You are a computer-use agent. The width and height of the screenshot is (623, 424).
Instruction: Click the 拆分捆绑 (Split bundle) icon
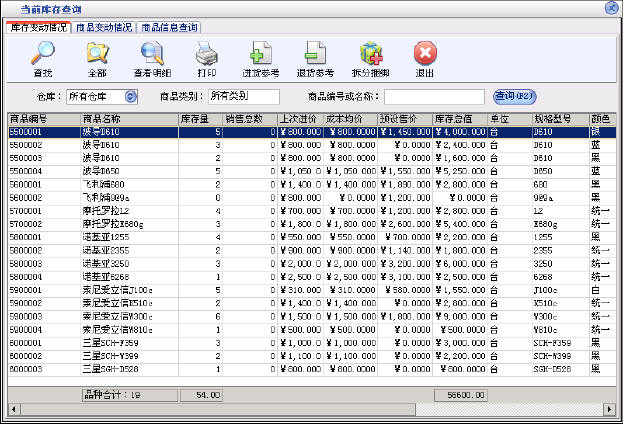point(370,55)
